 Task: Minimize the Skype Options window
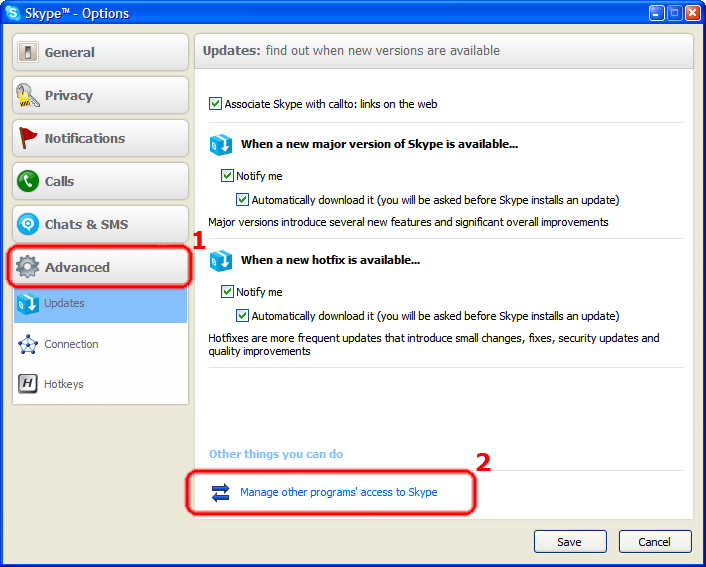point(656,13)
